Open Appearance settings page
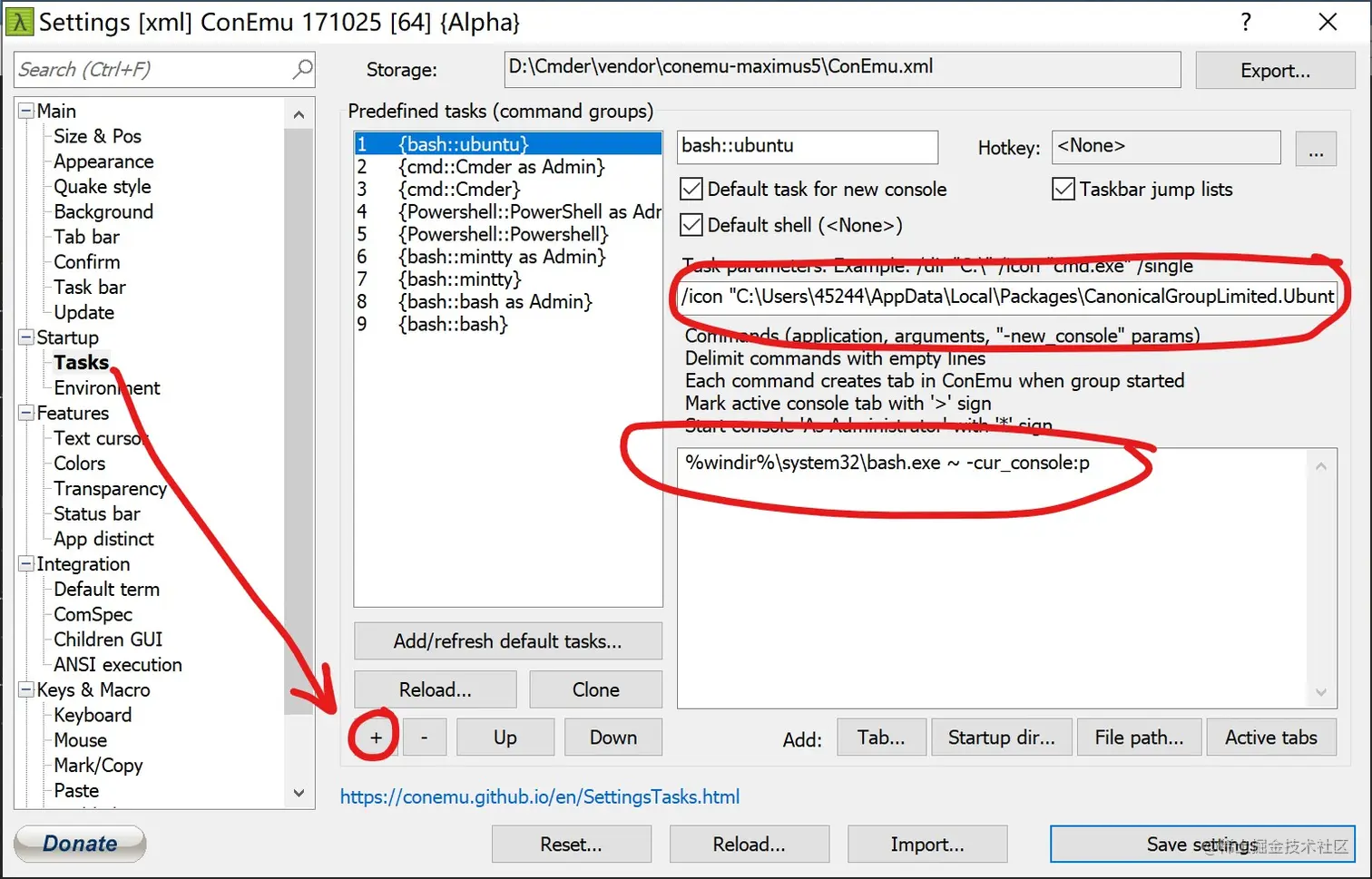The height and width of the screenshot is (879, 1372). pyautogui.click(x=103, y=161)
